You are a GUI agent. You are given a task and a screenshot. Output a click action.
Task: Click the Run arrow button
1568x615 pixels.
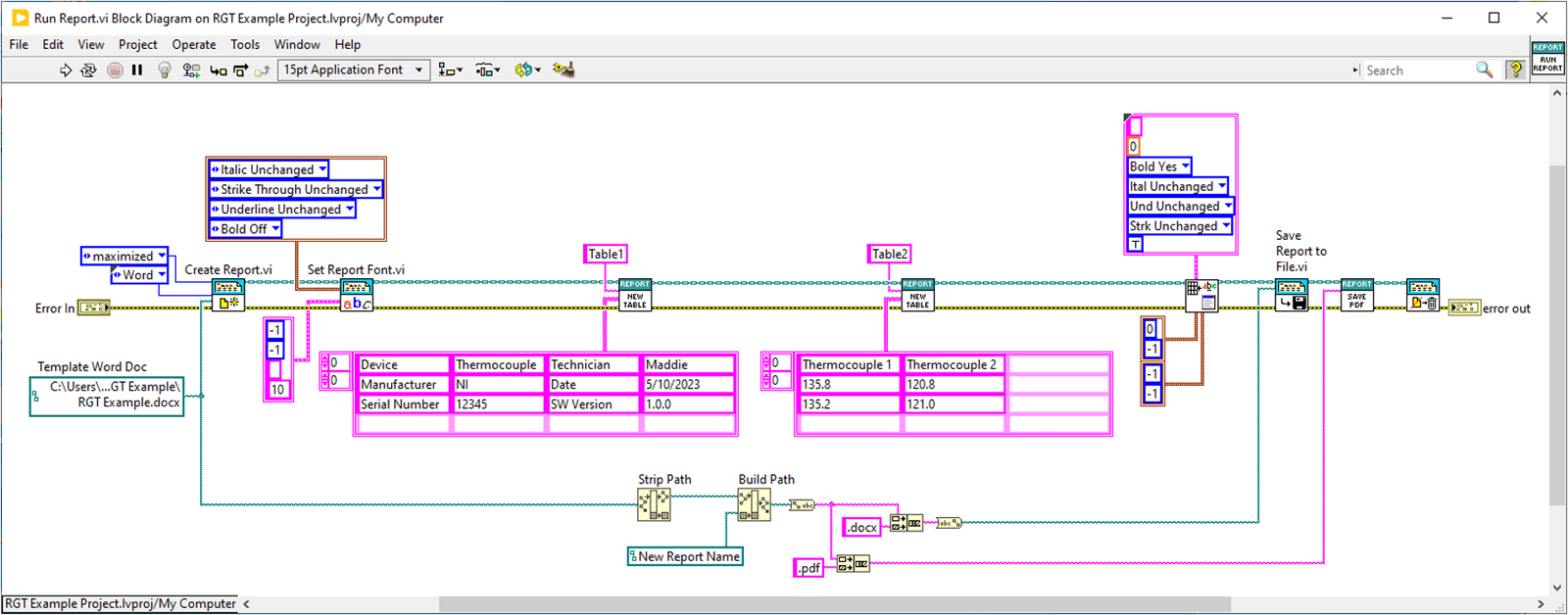pyautogui.click(x=66, y=71)
